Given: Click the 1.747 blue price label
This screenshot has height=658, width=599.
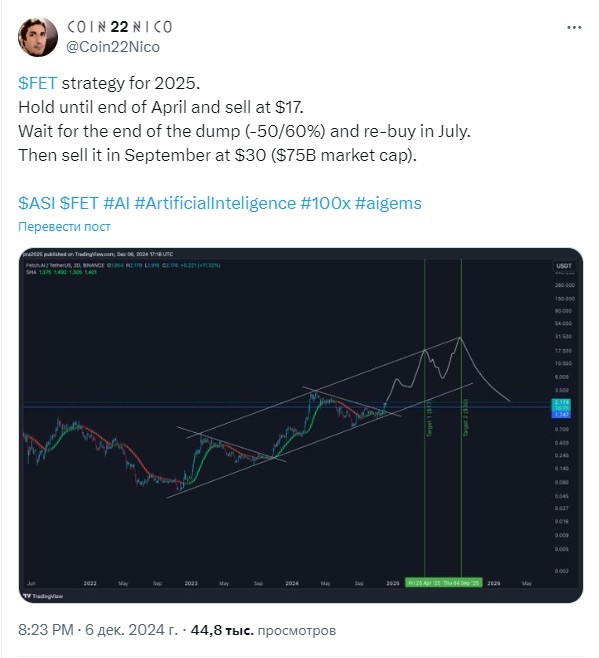Looking at the screenshot, I should pyautogui.click(x=561, y=415).
